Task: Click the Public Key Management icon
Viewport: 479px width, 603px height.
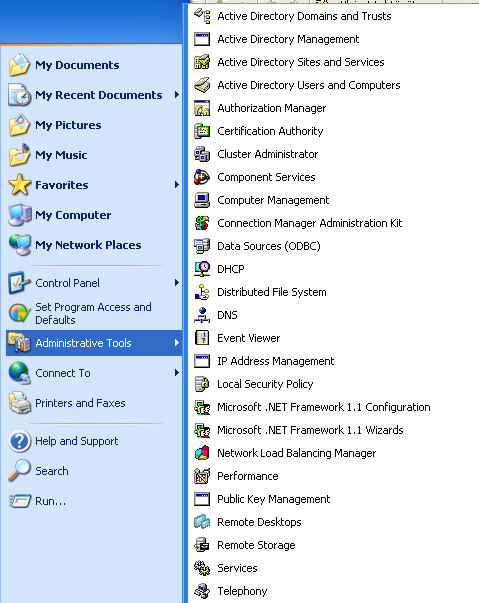Action: tap(202, 500)
